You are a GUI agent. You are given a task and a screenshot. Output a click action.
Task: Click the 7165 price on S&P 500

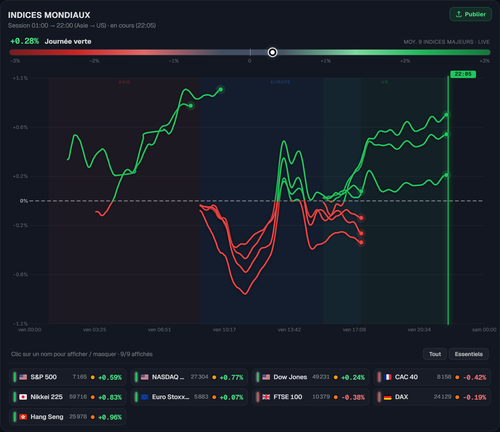click(80, 377)
